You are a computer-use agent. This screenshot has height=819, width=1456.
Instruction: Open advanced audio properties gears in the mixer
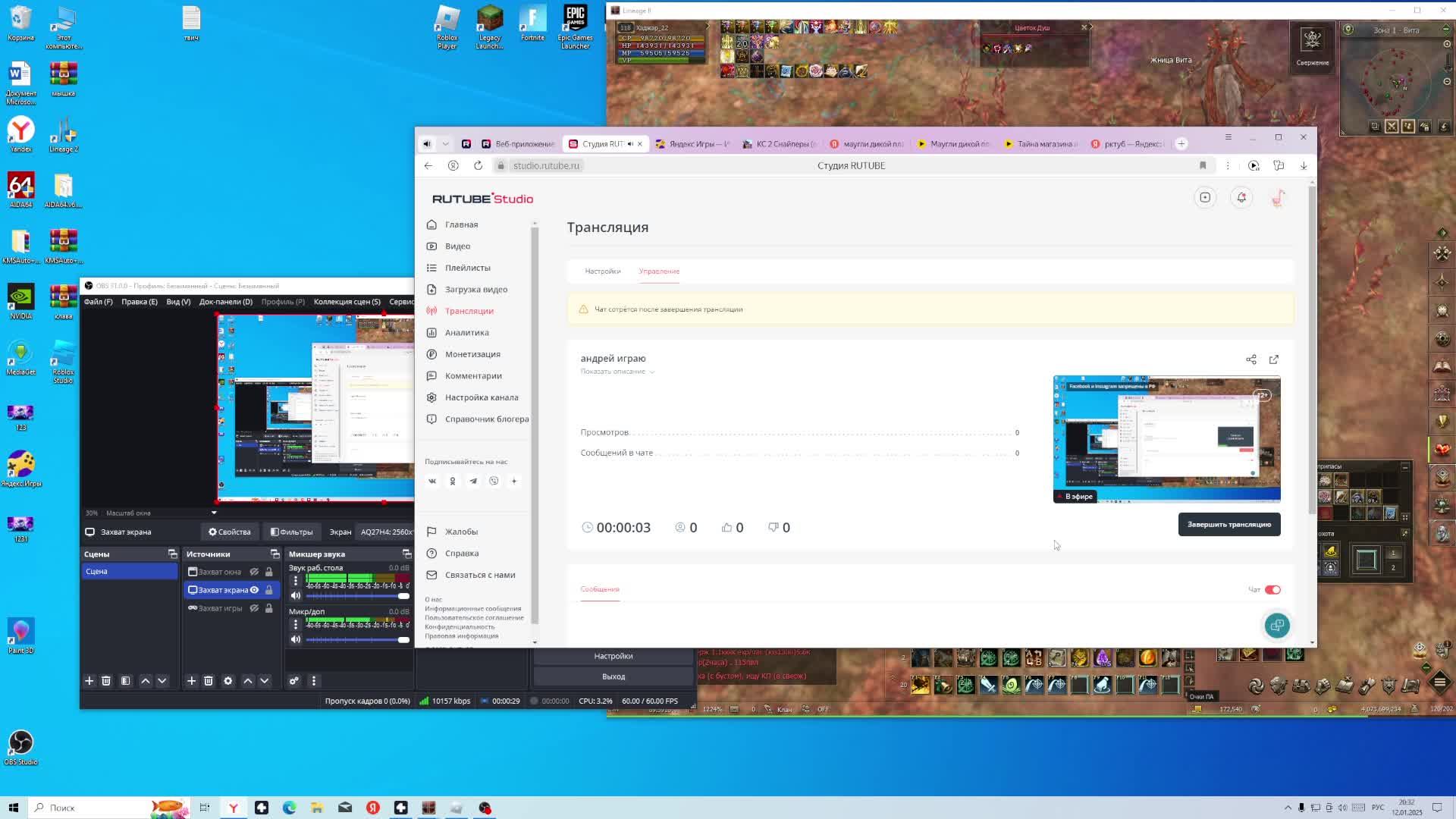[x=294, y=681]
